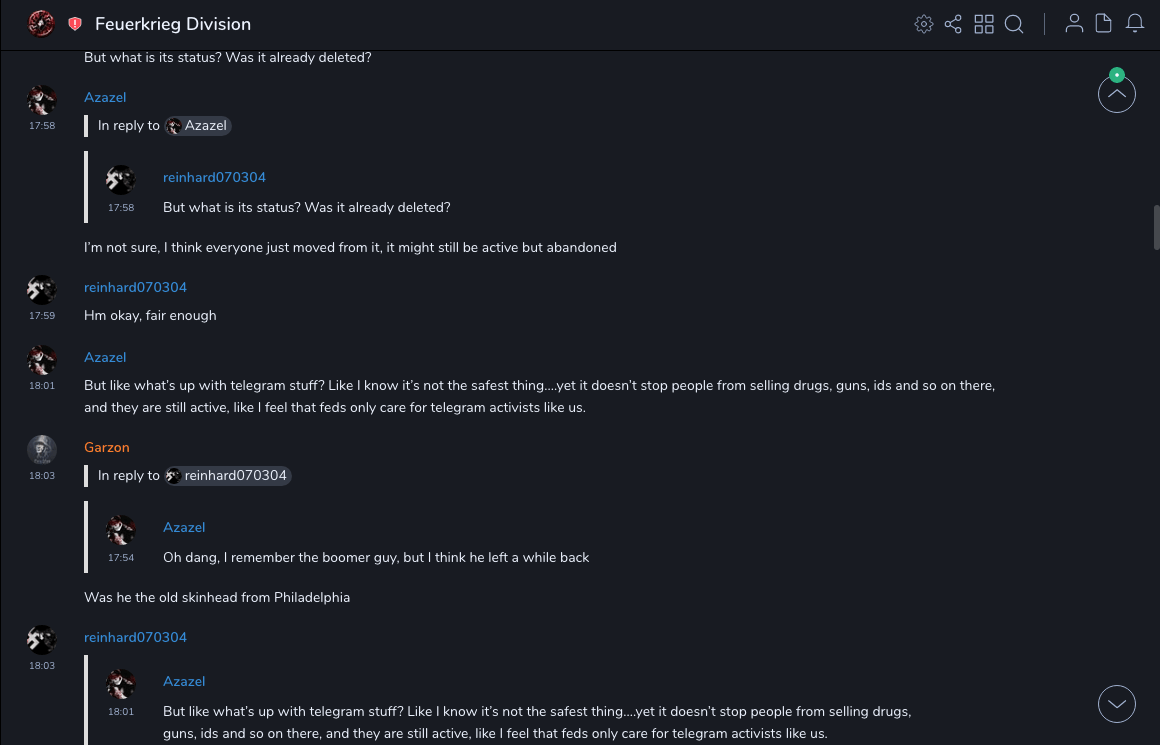Click Garzon's avatar picture
The width and height of the screenshot is (1160, 745).
pos(41,449)
